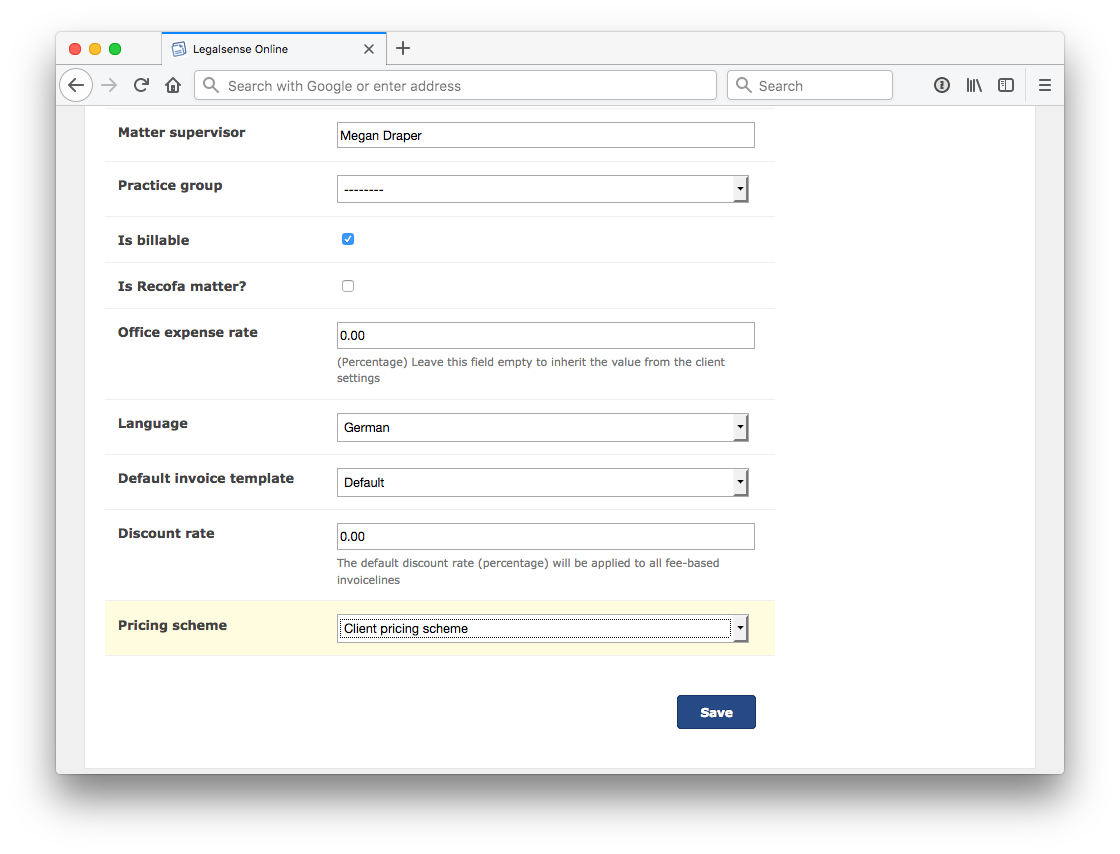Close the Legalsense Online tab
This screenshot has width=1120, height=854.
[369, 49]
